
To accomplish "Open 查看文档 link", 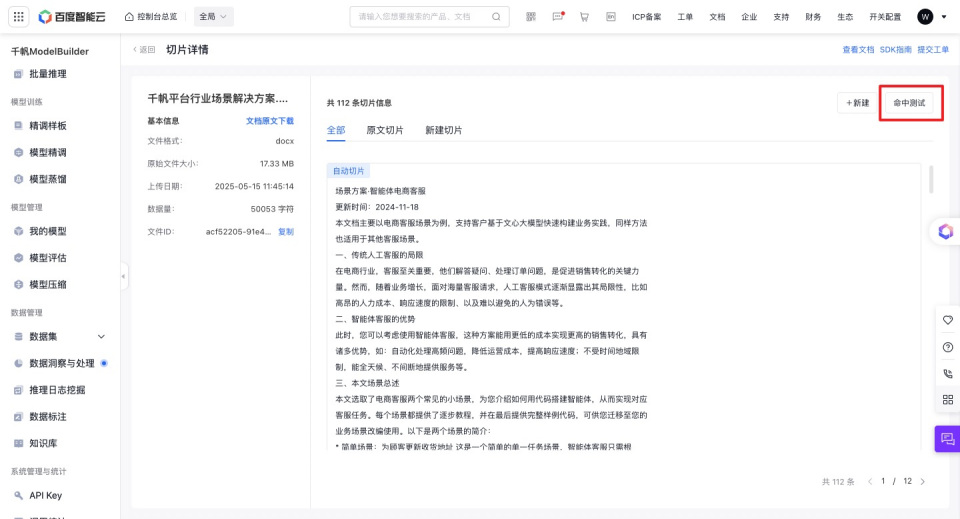I will [858, 50].
